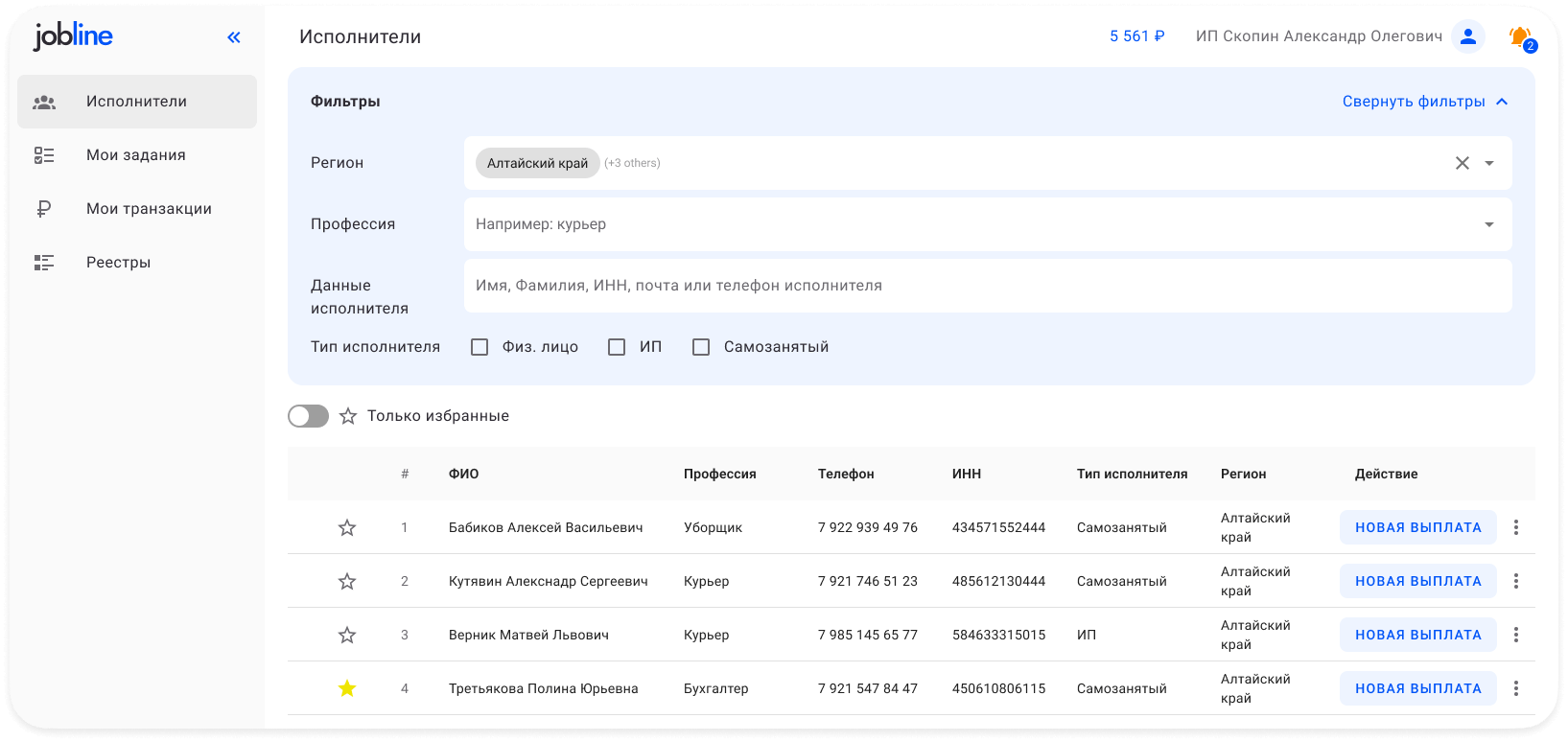Image resolution: width=1568 pixels, height=742 pixels.
Task: Open the Профессия dropdown
Action: point(988,224)
